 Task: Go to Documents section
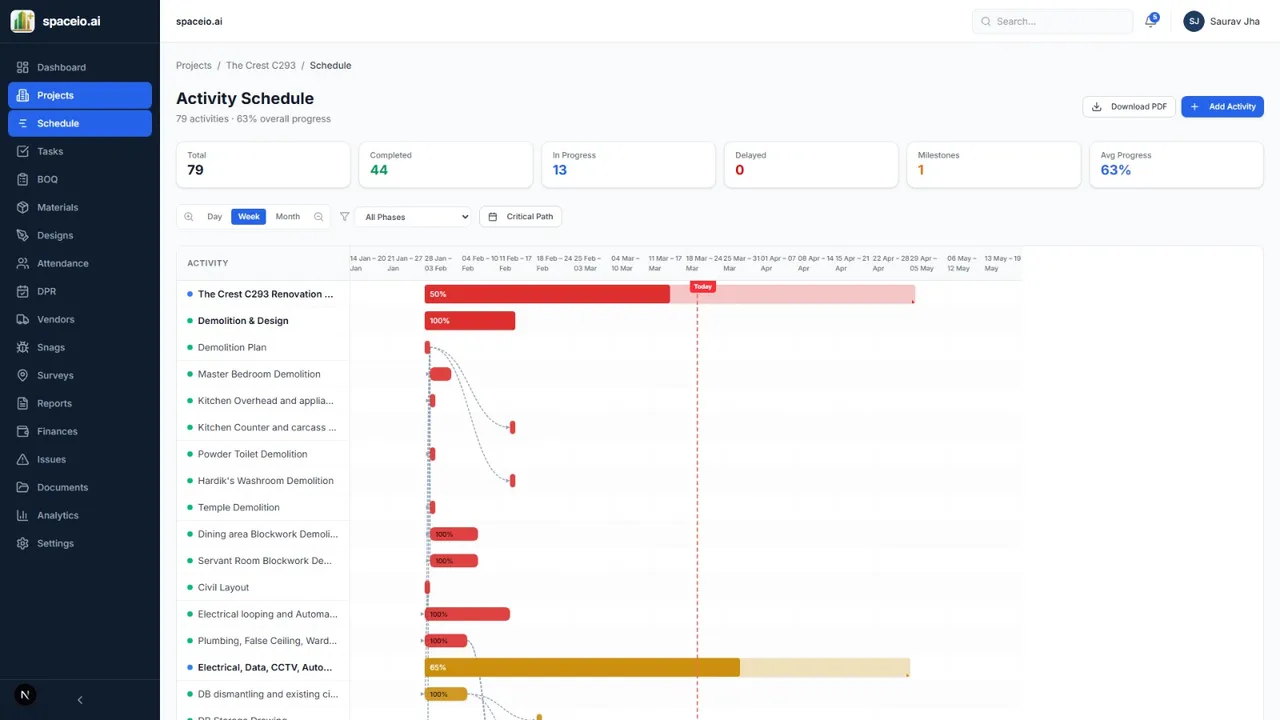80,487
